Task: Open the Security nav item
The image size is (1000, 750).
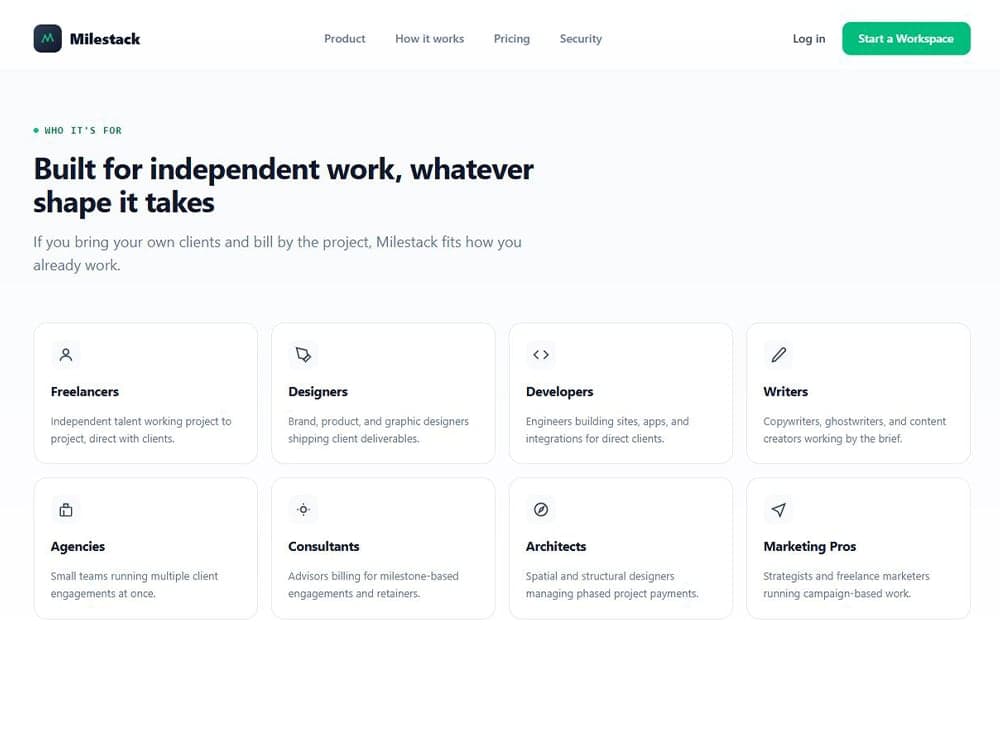Action: pyautogui.click(x=580, y=38)
